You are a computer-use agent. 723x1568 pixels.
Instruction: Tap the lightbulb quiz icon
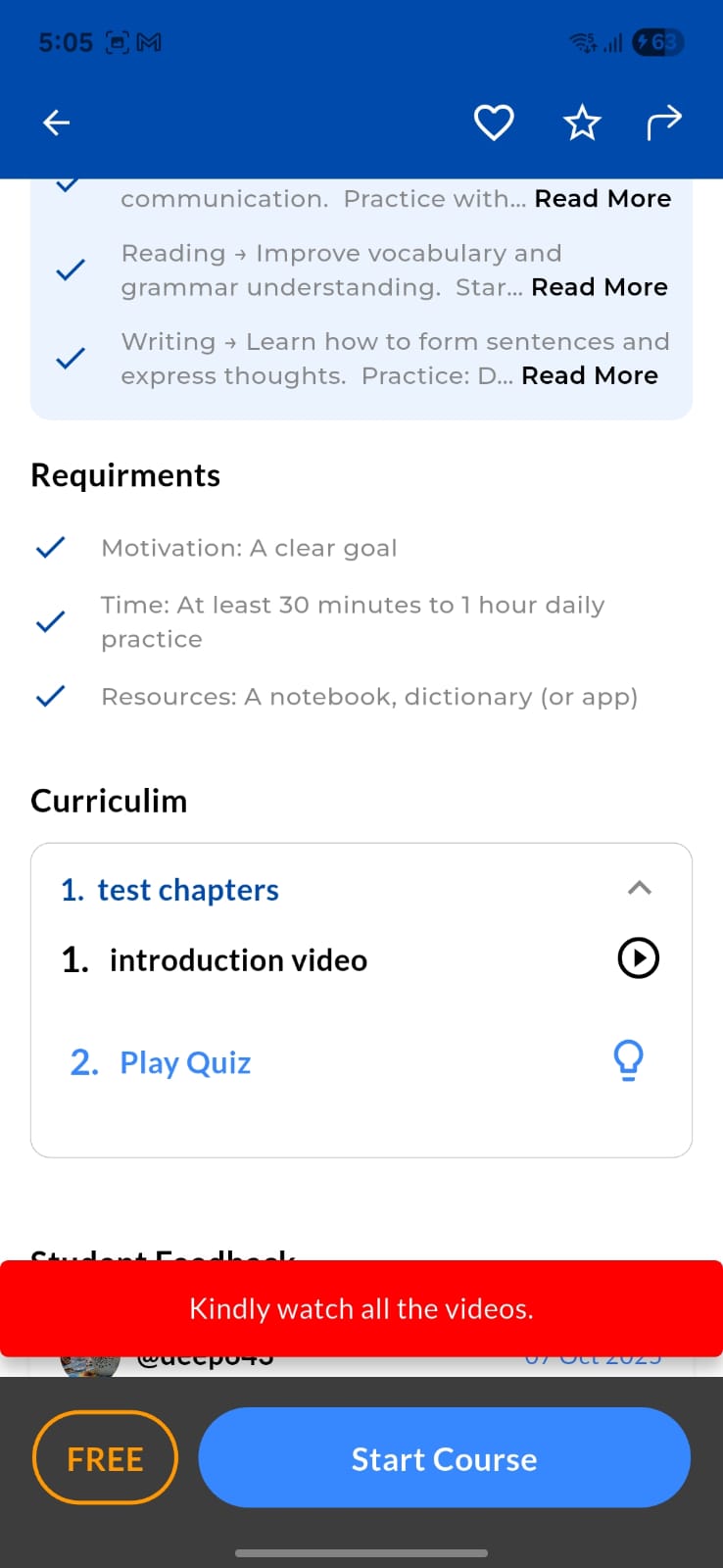tap(628, 1060)
